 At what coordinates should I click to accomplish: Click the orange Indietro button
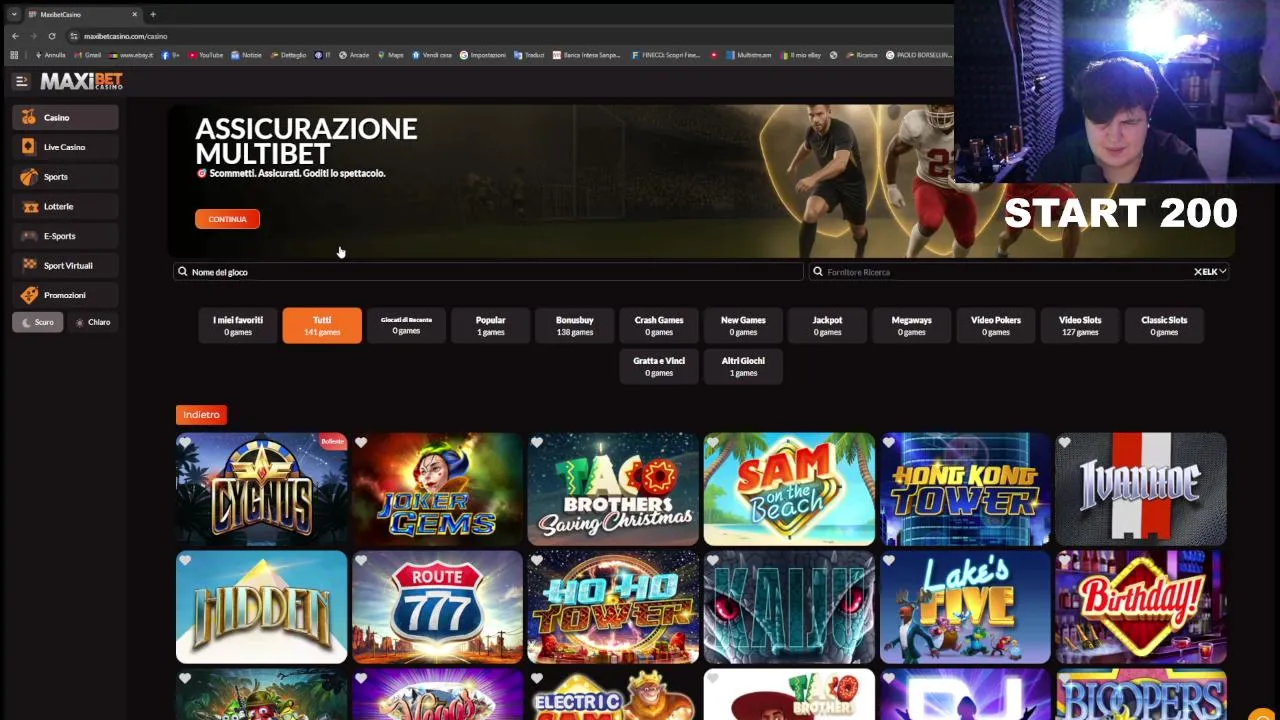(x=201, y=415)
